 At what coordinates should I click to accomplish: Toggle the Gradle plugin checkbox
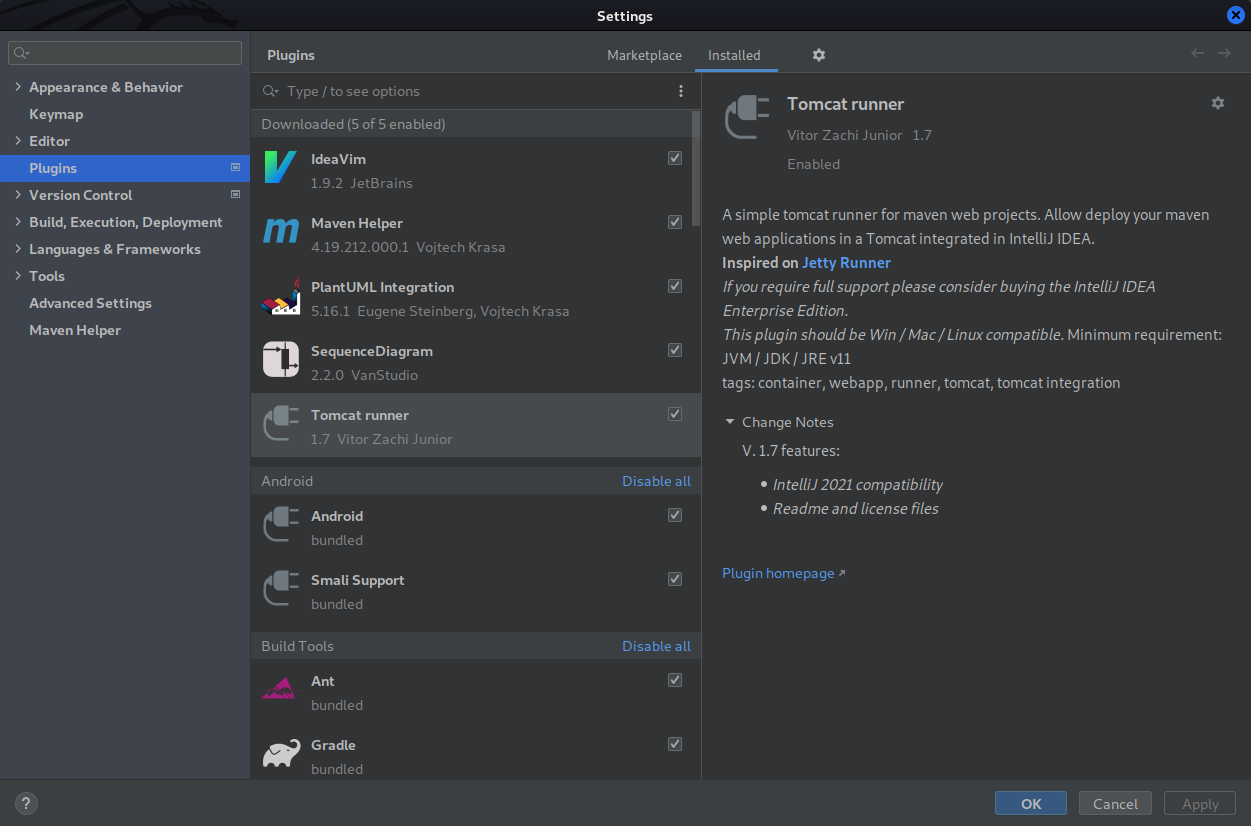coord(675,744)
